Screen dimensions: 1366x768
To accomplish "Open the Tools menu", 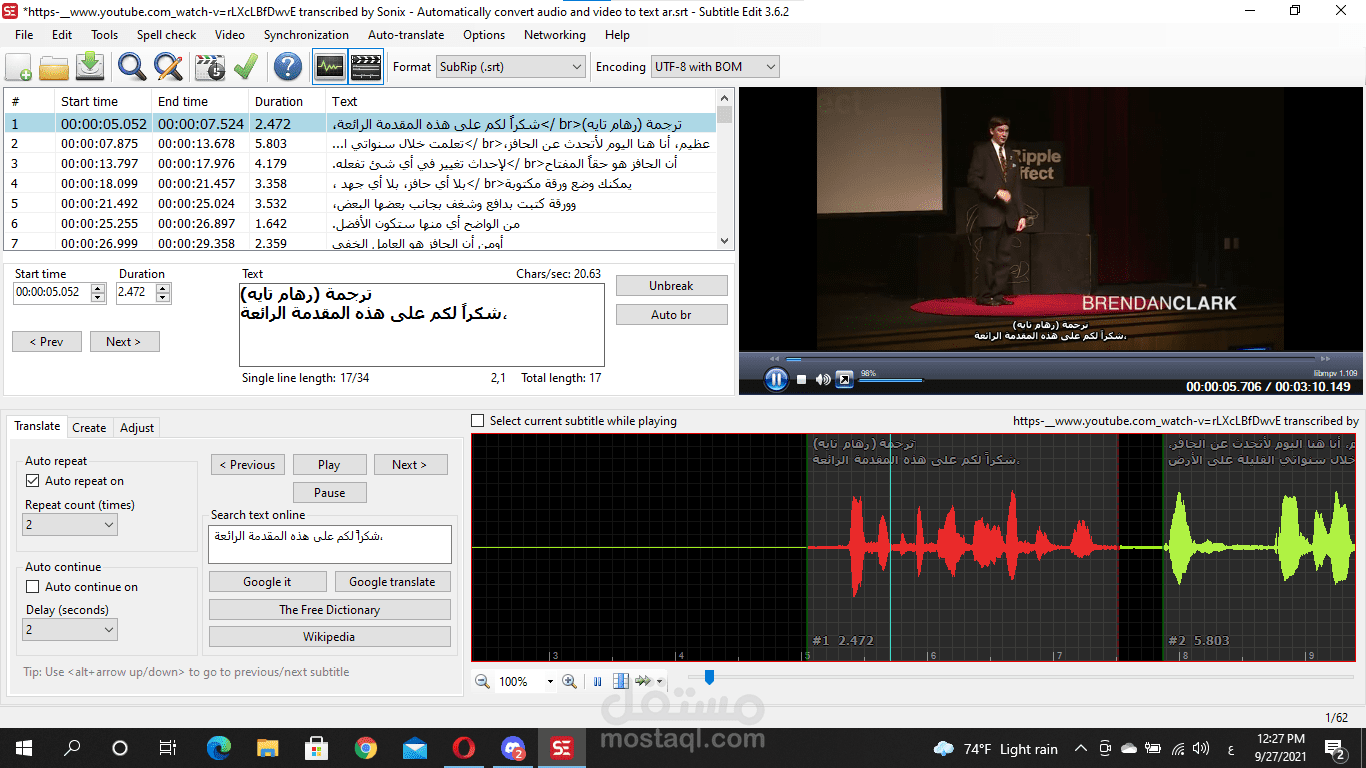I will [105, 34].
